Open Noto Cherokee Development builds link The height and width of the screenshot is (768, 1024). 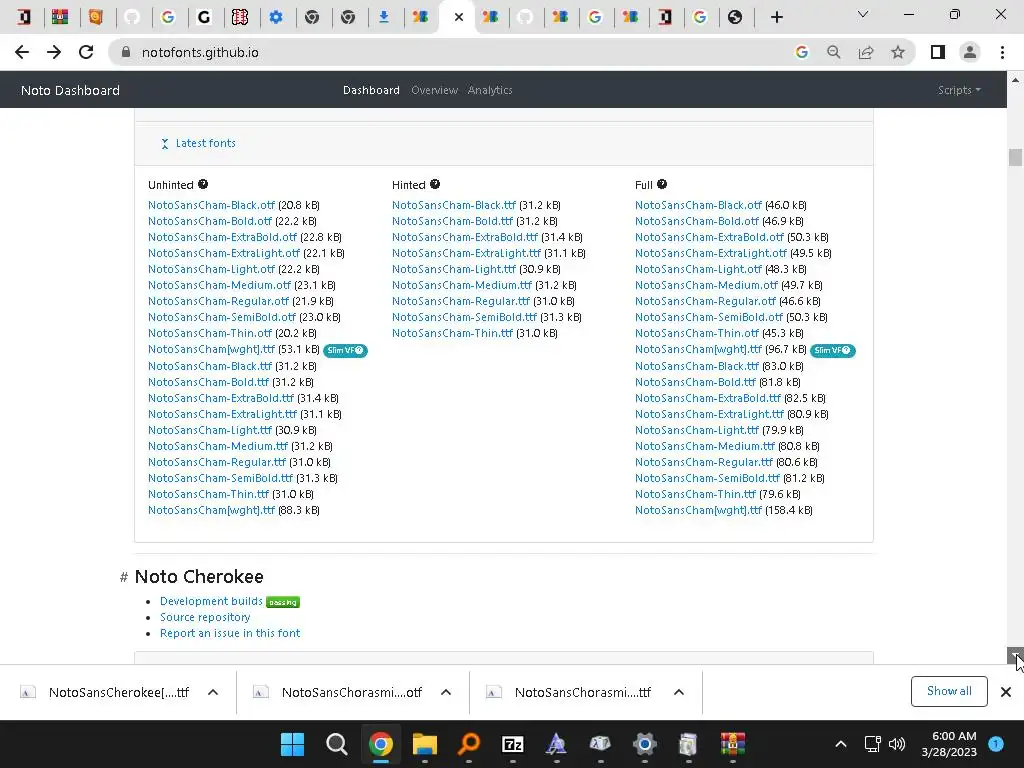point(211,601)
